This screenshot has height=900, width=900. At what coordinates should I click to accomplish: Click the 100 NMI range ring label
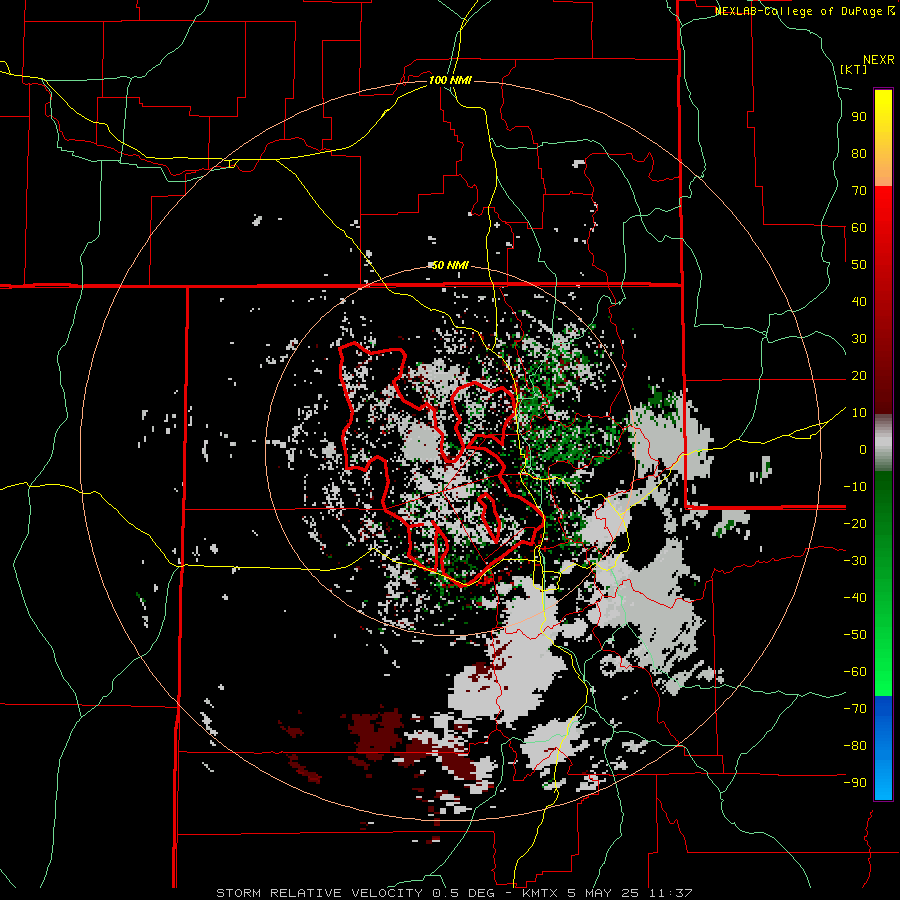tap(450, 80)
